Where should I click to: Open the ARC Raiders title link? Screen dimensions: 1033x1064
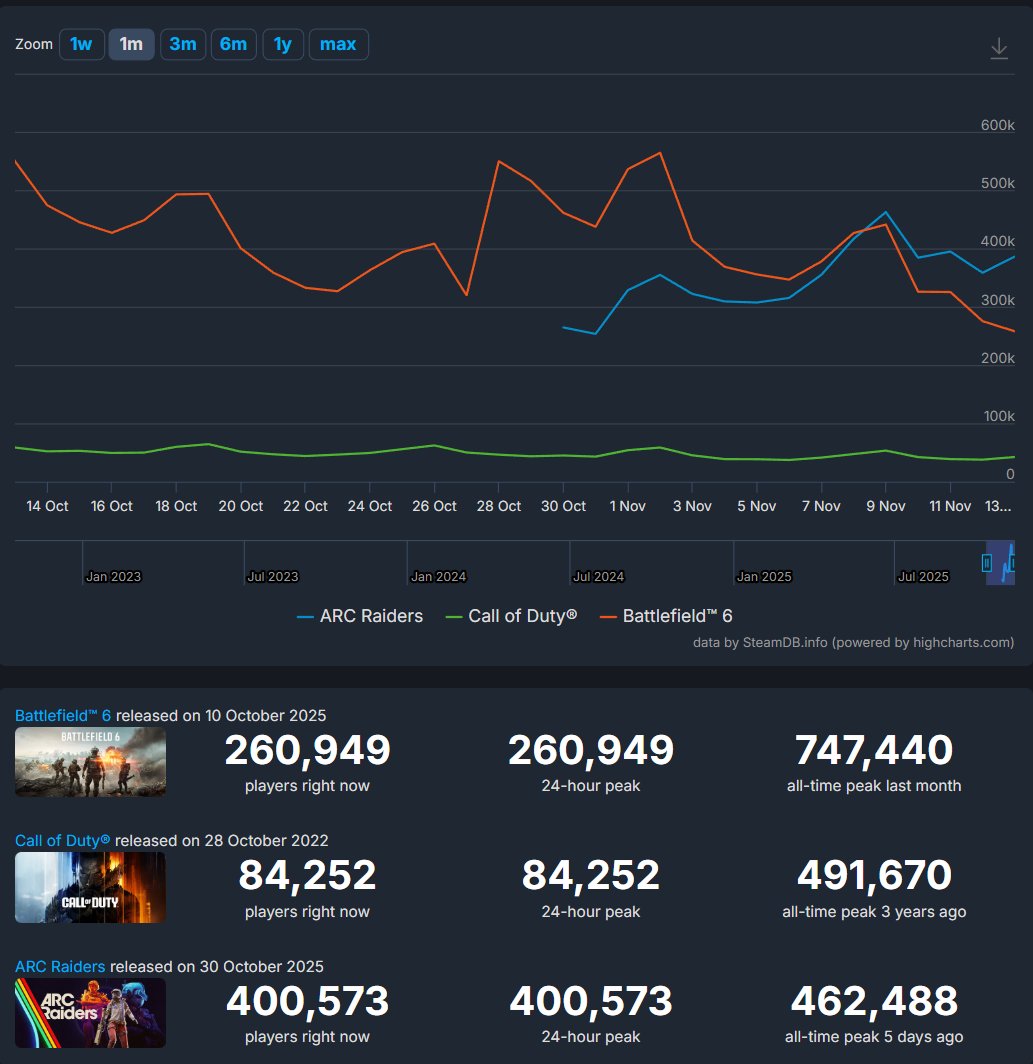[60, 966]
